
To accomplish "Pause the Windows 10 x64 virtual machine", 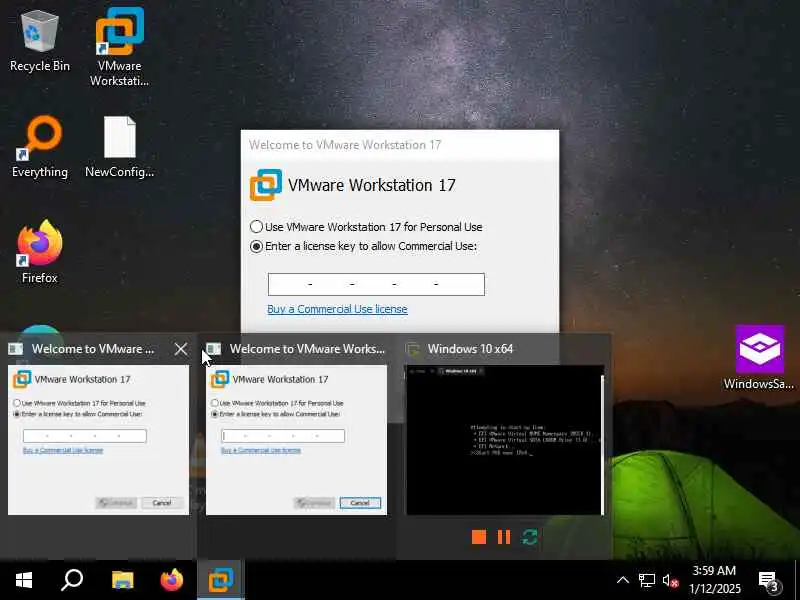I will click(x=504, y=537).
